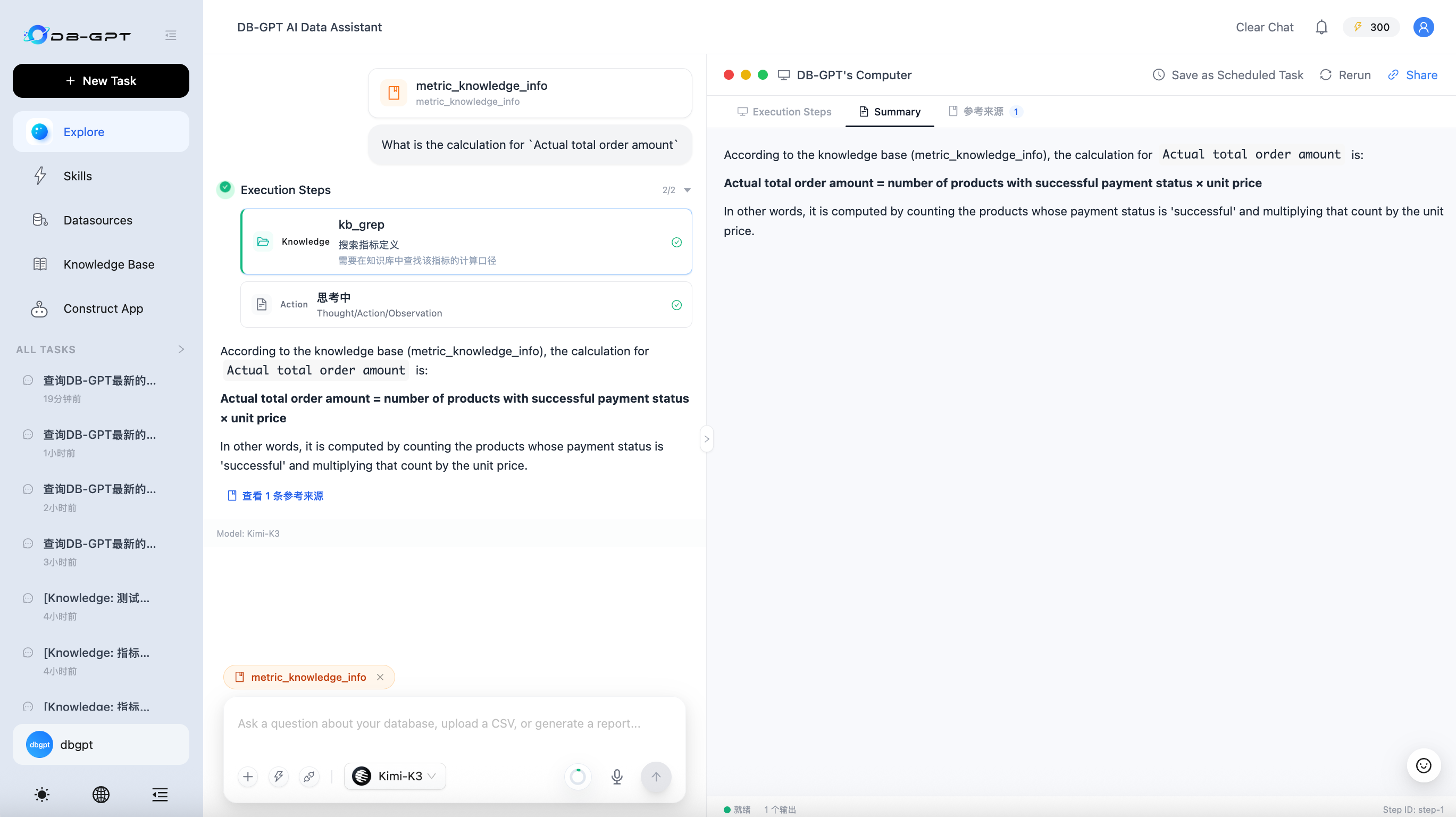Click the circular loading progress indicator

pyautogui.click(x=578, y=776)
